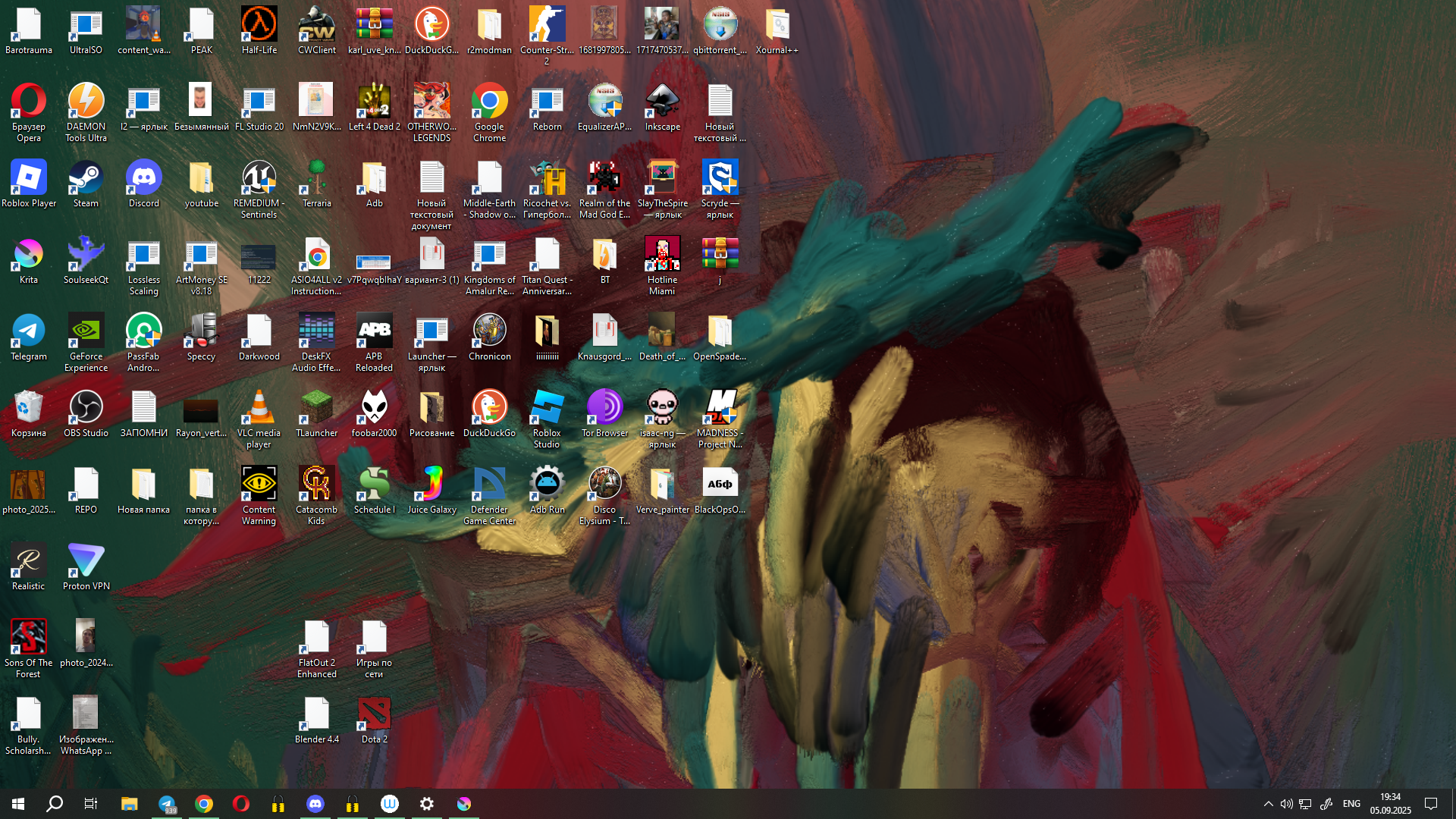Open the Disco Elysium shortcut
The width and height of the screenshot is (1456, 819).
(604, 496)
